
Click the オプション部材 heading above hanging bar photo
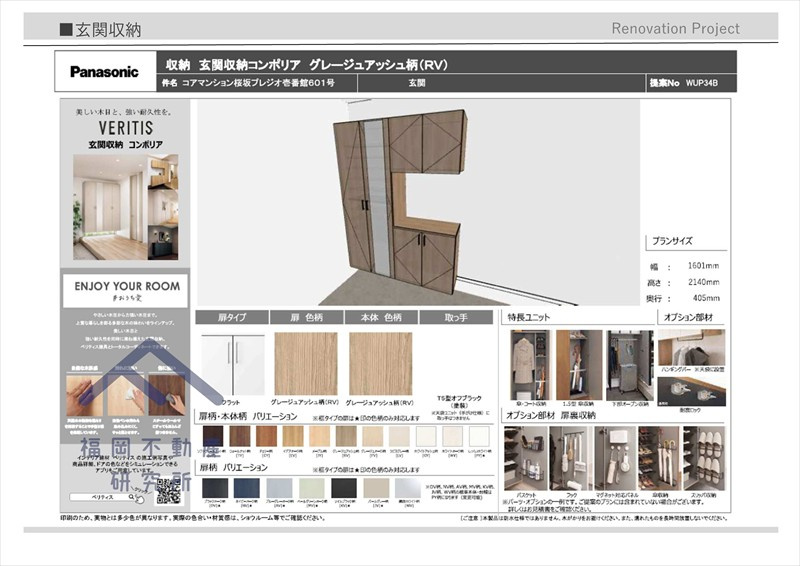tap(688, 317)
